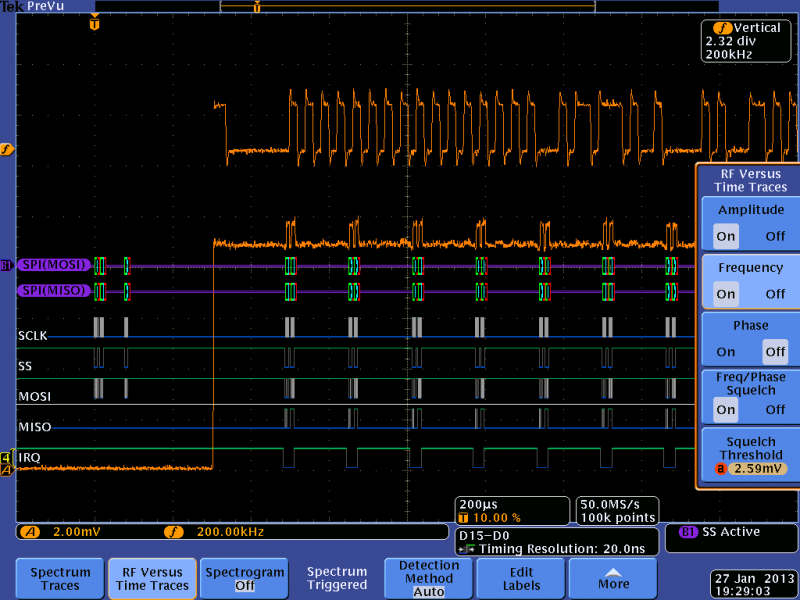Select the frequency trace 'f' waveform handle
Image resolution: width=800 pixels, height=600 pixels.
point(6,149)
